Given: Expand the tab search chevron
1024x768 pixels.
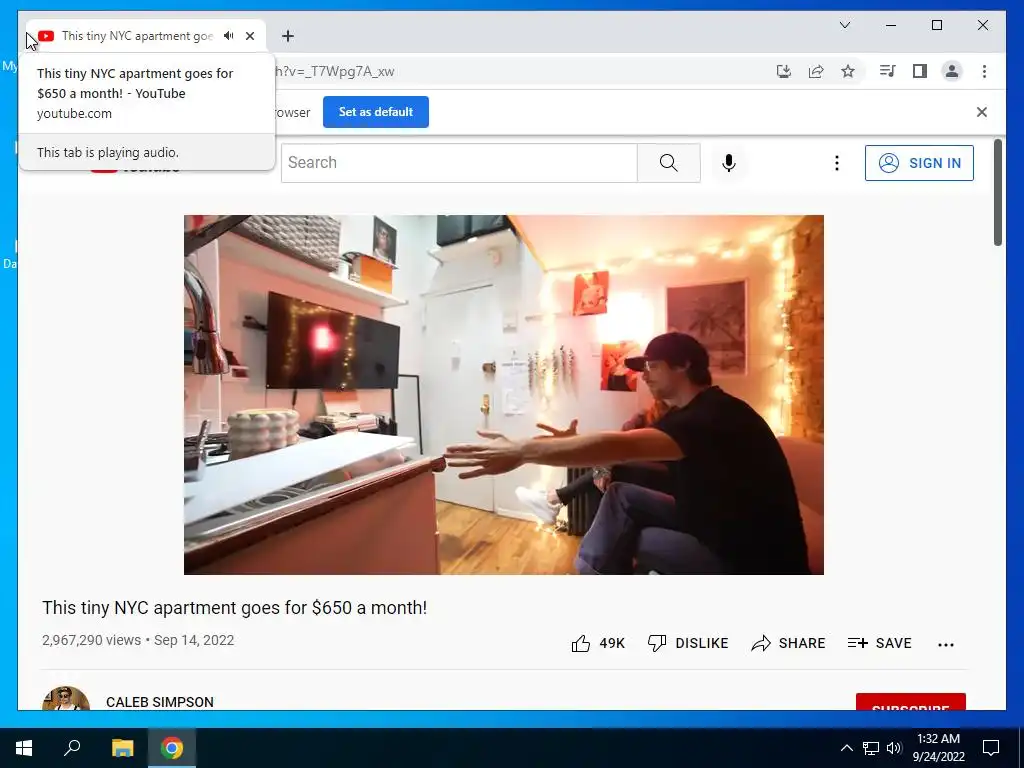Looking at the screenshot, I should [x=844, y=25].
